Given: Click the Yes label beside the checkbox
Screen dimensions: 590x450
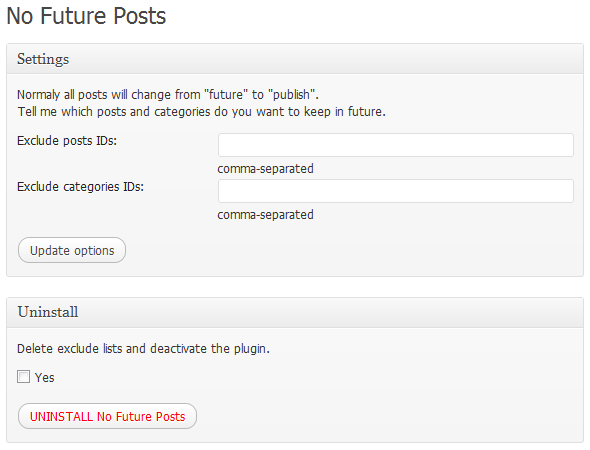Looking at the screenshot, I should pyautogui.click(x=44, y=377).
